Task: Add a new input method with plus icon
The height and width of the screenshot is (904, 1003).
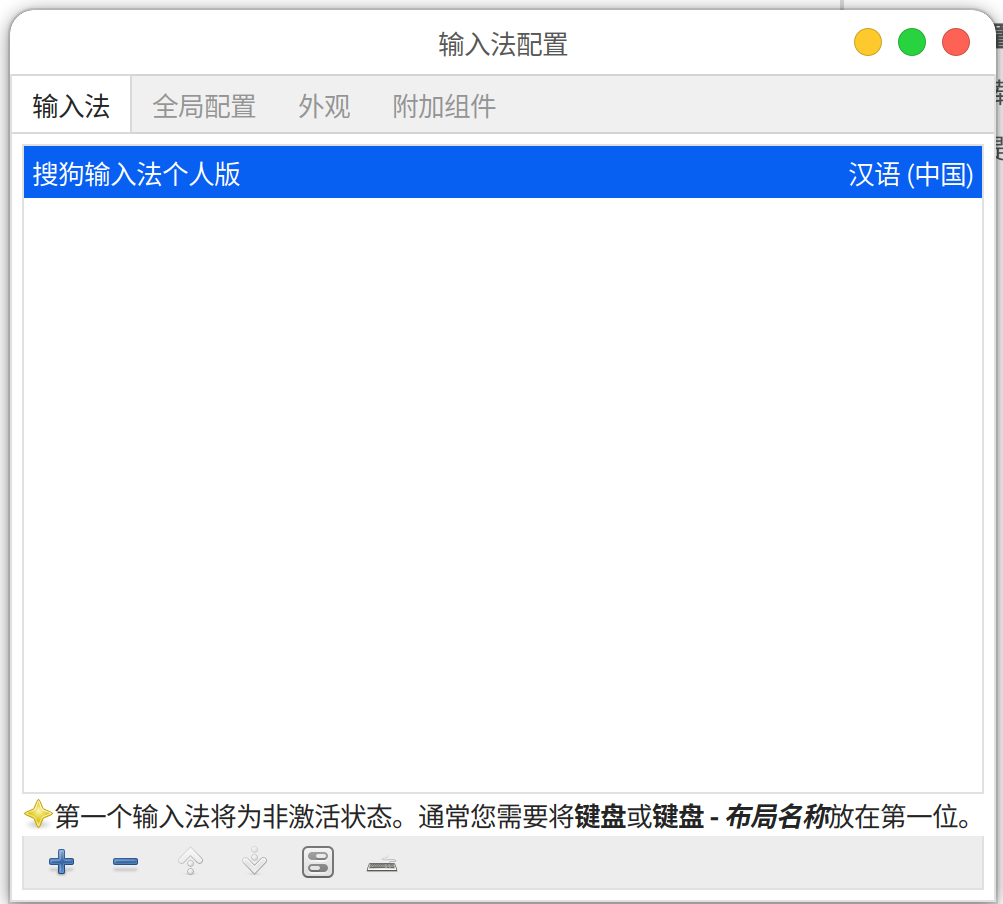Action: coord(61,862)
